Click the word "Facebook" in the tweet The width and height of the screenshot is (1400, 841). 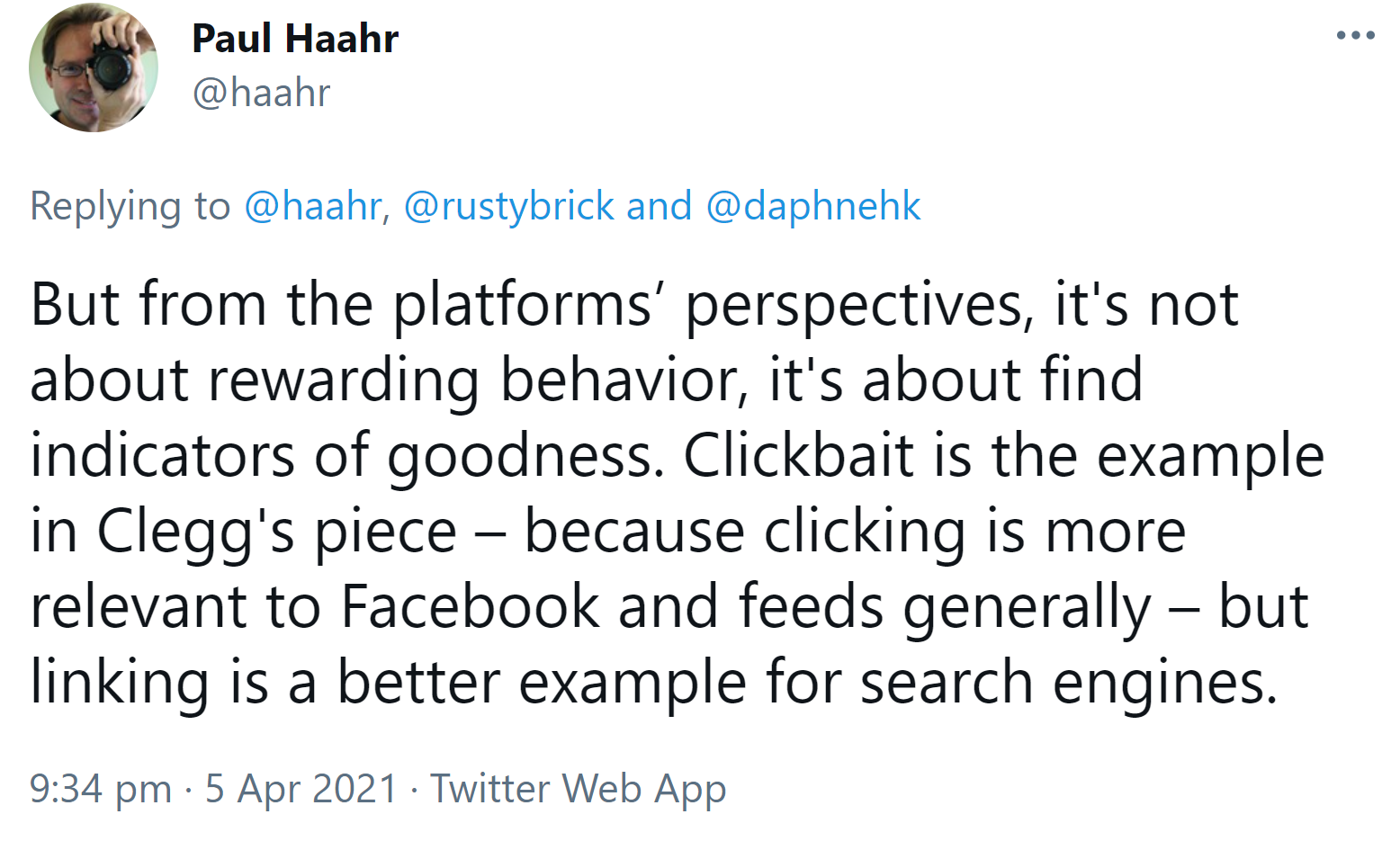click(469, 606)
